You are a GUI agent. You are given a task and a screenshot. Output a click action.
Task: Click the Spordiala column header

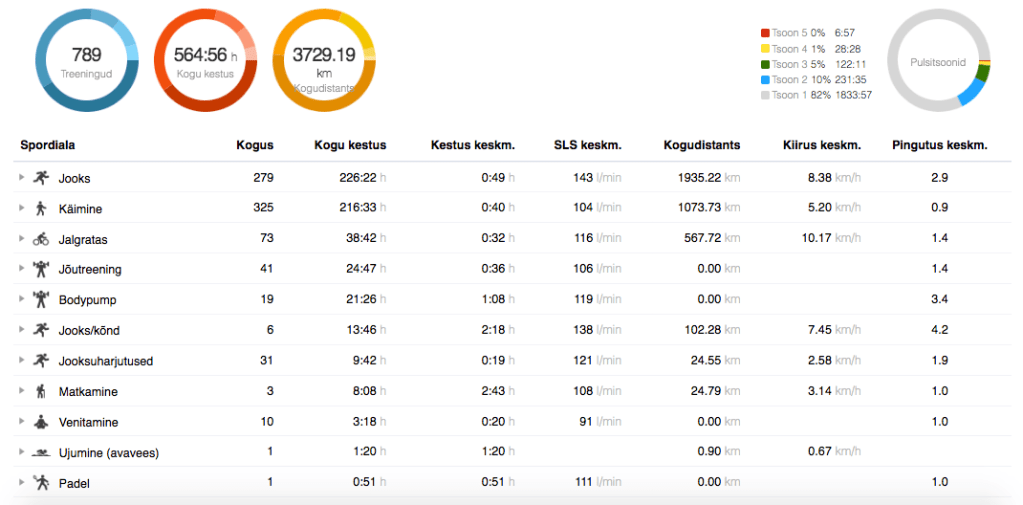tap(48, 145)
